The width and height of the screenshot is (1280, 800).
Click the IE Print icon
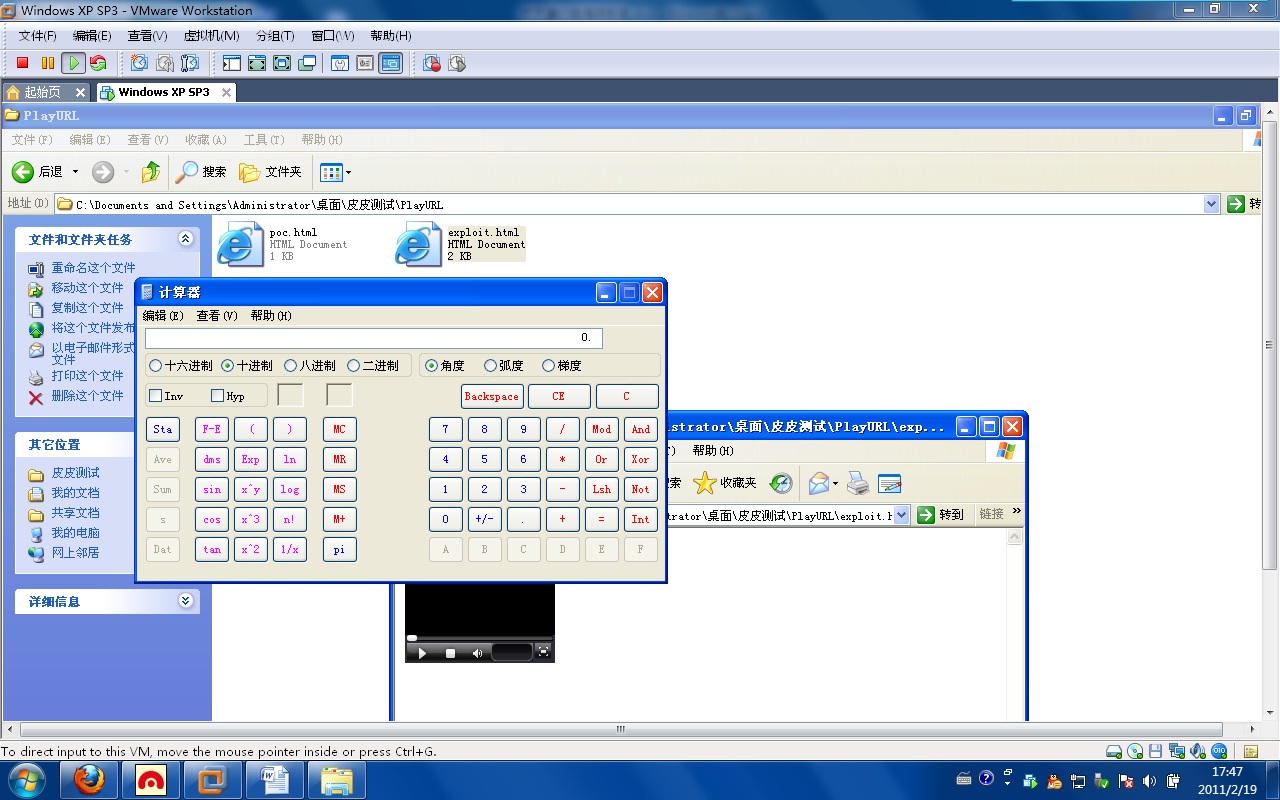tap(858, 483)
